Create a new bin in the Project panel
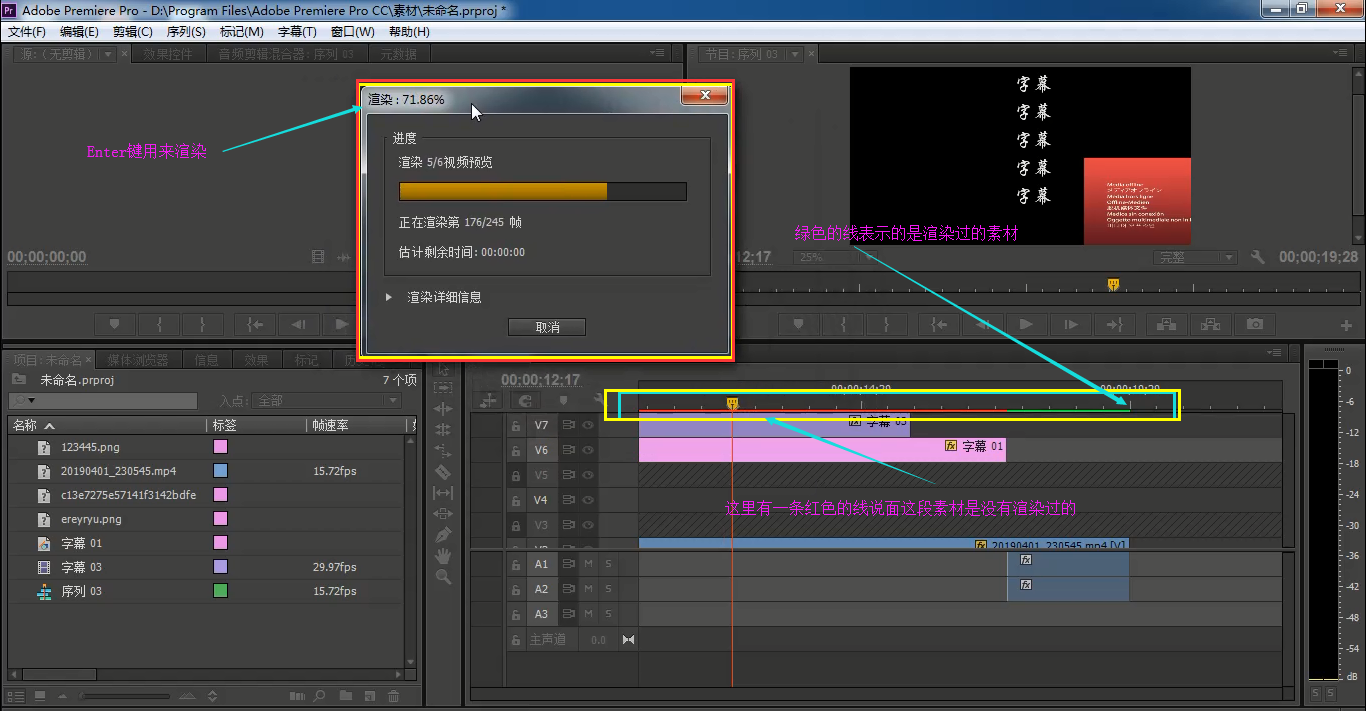1366x711 pixels. tap(345, 696)
